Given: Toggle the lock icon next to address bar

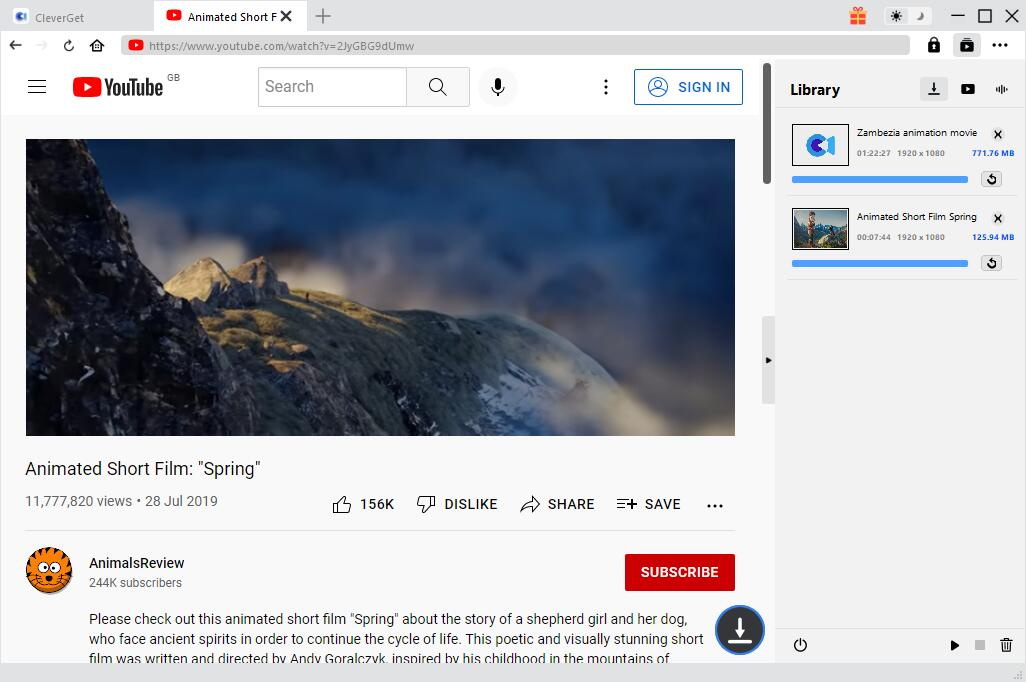Looking at the screenshot, I should coord(934,45).
